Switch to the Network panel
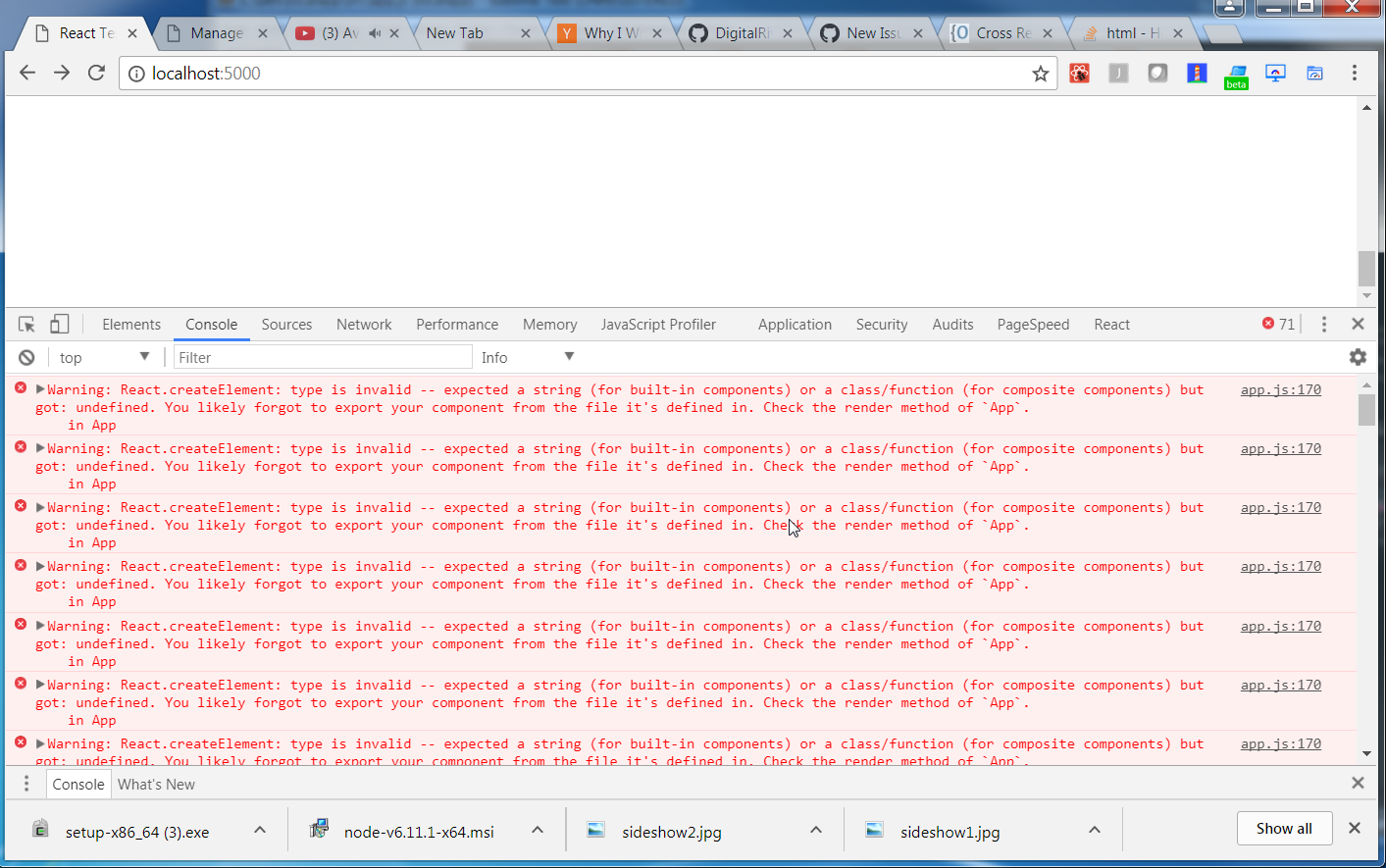Screen dimensions: 1386x868 (364, 324)
